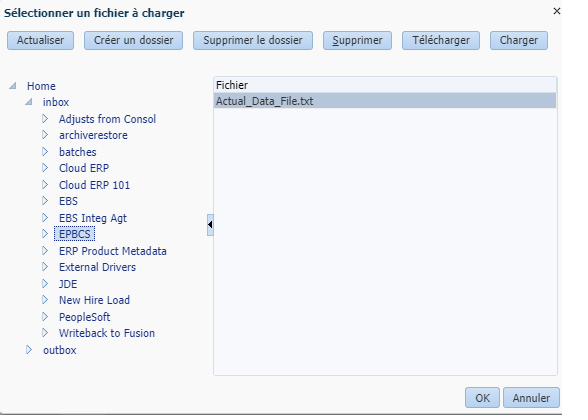
Task: Click the Actualiser button
Action: [x=40, y=40]
